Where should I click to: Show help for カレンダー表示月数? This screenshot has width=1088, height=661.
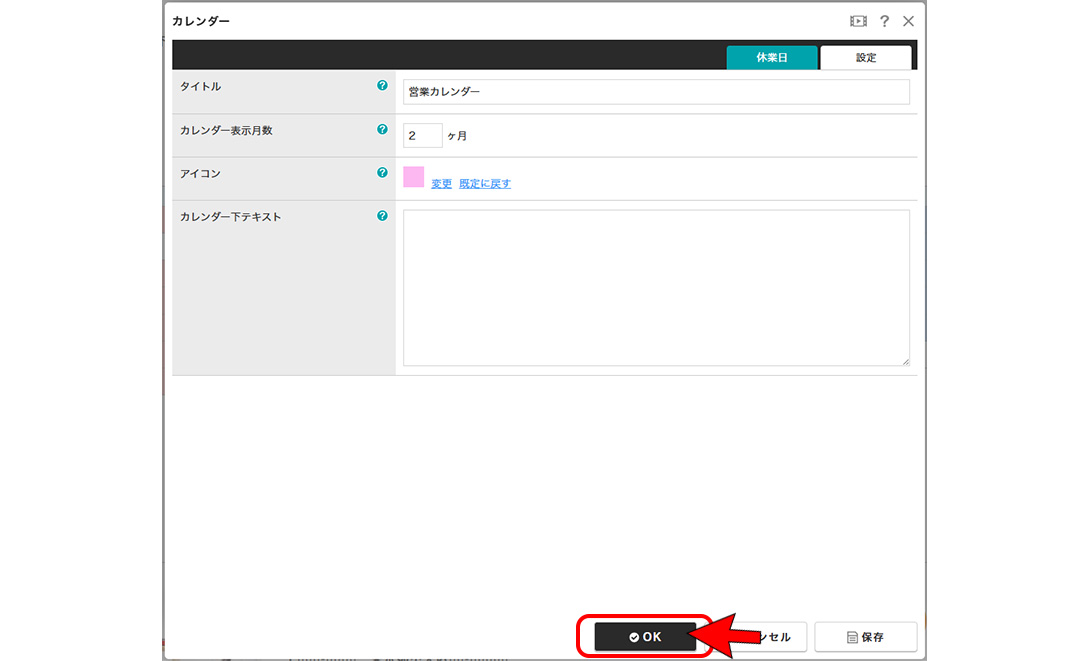point(382,130)
